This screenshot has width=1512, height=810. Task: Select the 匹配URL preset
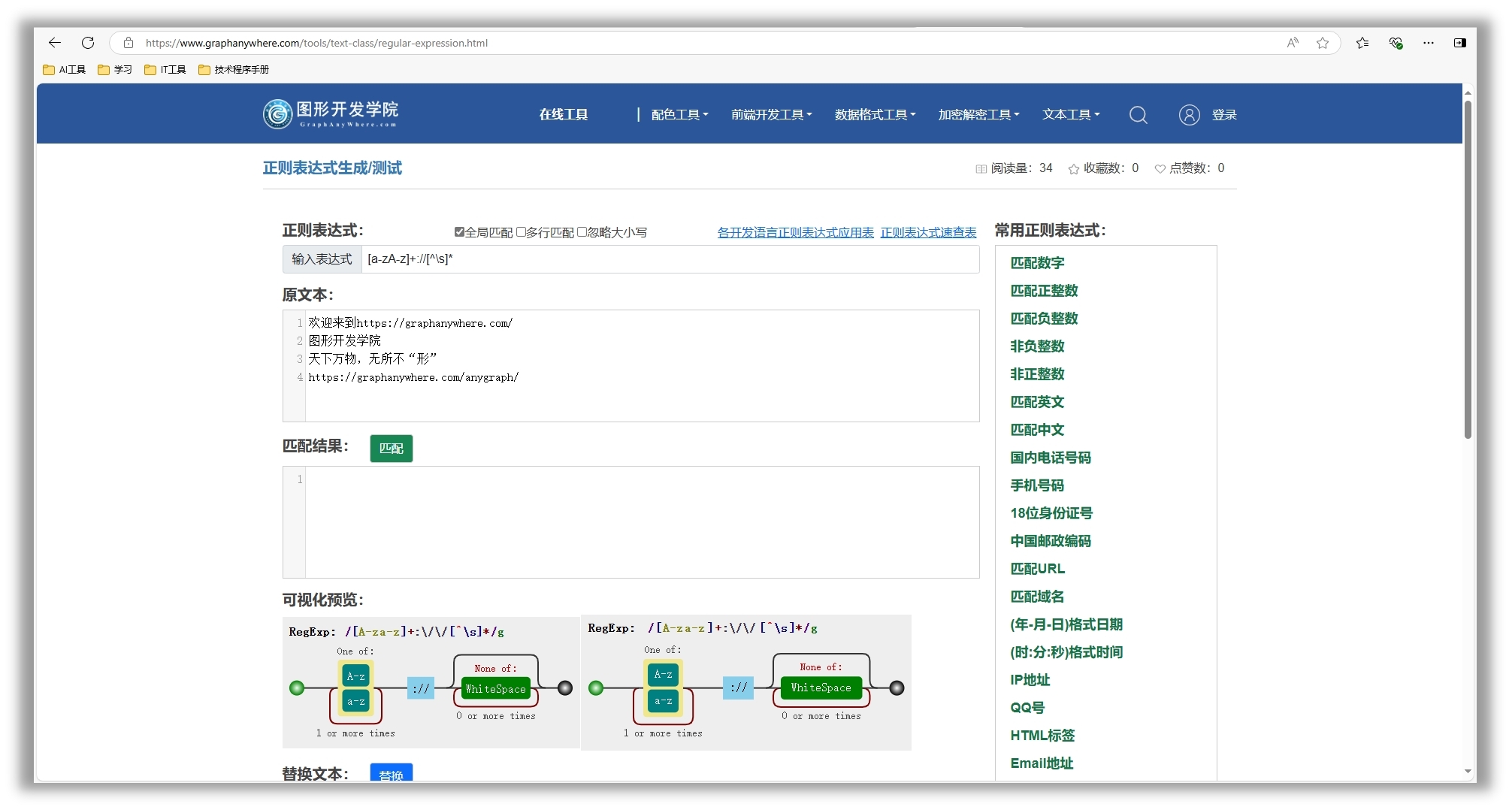[x=1037, y=569]
